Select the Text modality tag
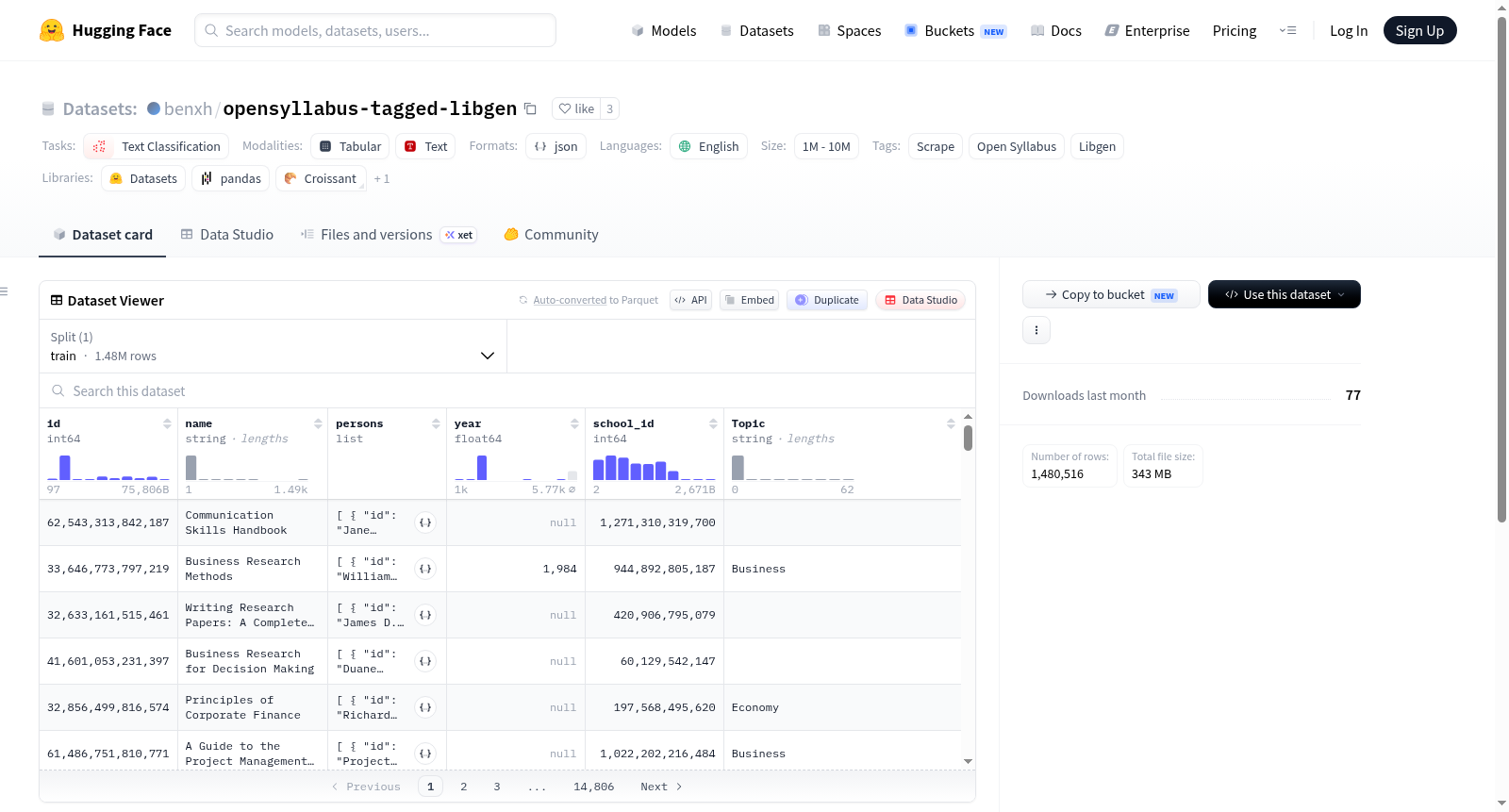 click(425, 146)
